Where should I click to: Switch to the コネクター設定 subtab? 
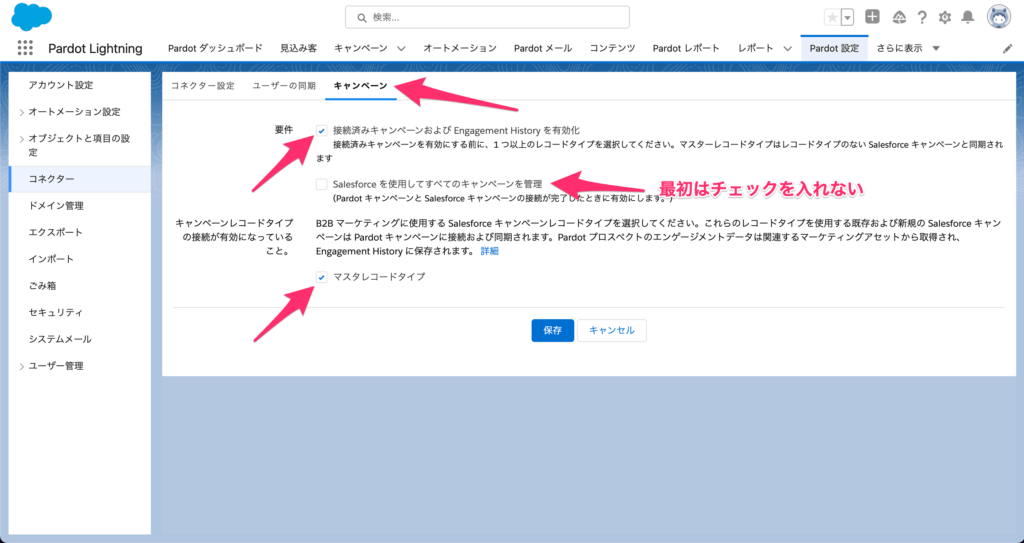tap(202, 86)
